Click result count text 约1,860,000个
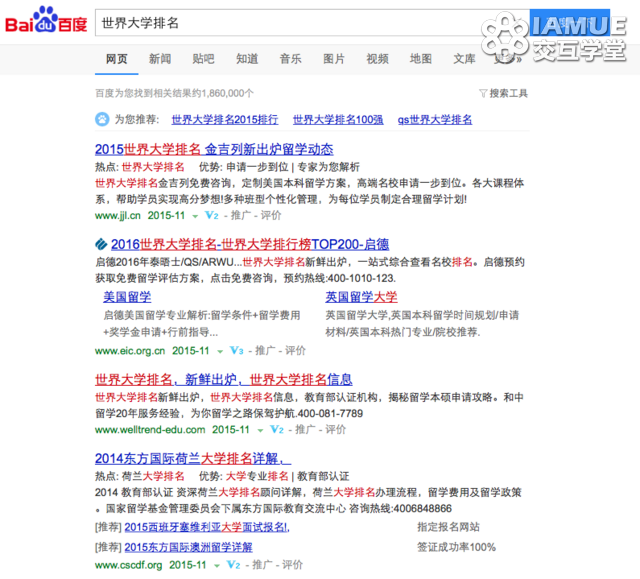The height and width of the screenshot is (579, 640). click(222, 93)
